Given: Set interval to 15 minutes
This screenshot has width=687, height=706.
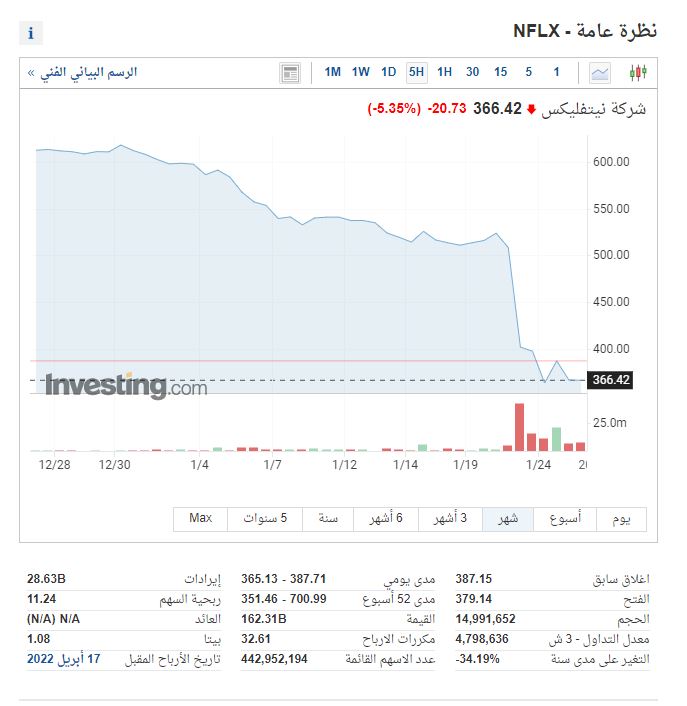Looking at the screenshot, I should pos(500,72).
